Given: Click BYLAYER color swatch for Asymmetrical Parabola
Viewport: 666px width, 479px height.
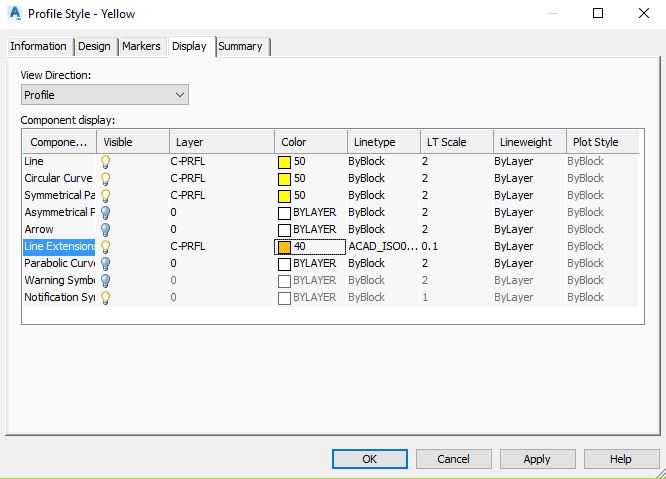Looking at the screenshot, I should tap(284, 213).
